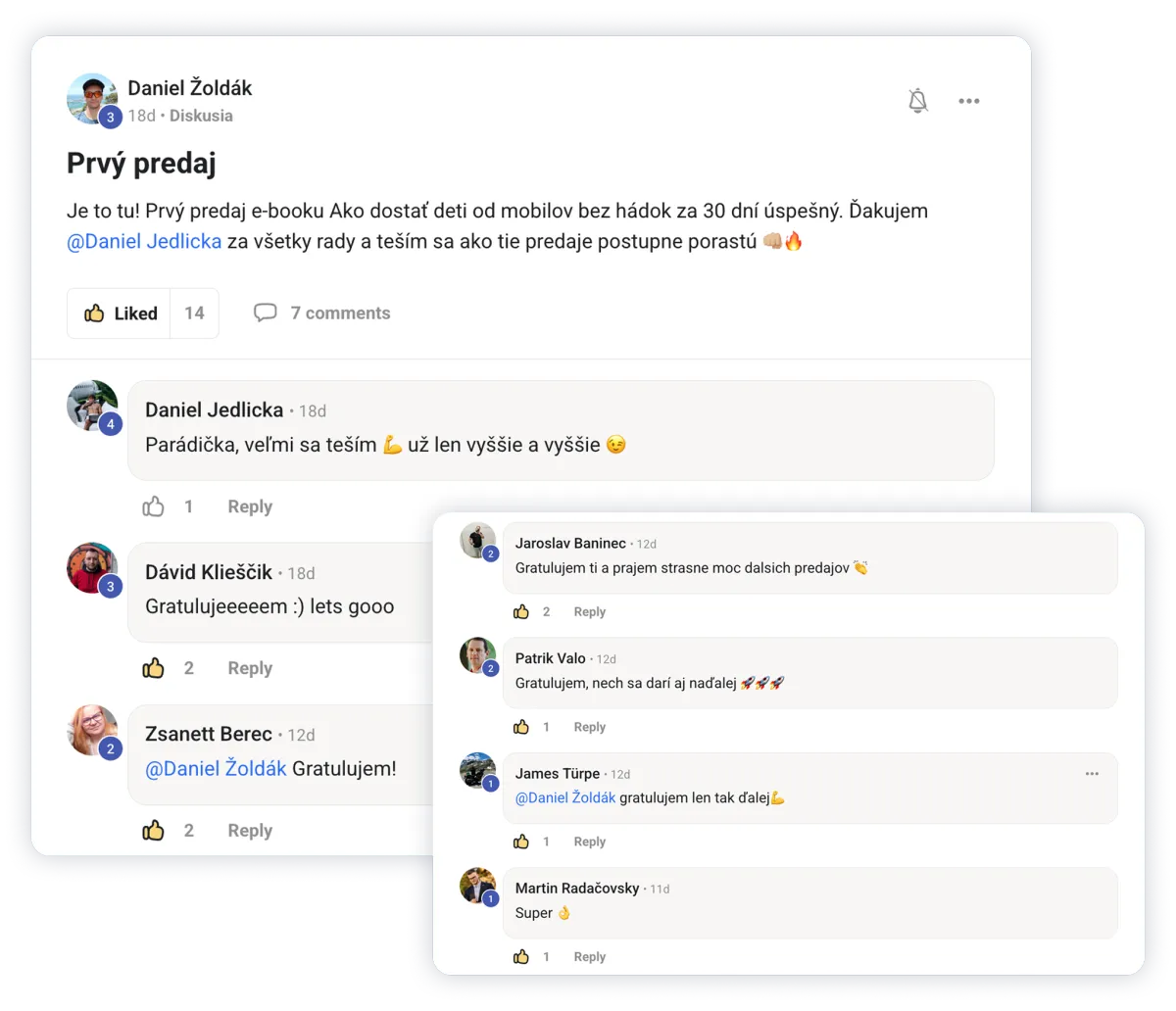Open three-dot menu on James Türpe's comment
Viewport: 1176px width, 1011px height.
pos(1092,774)
